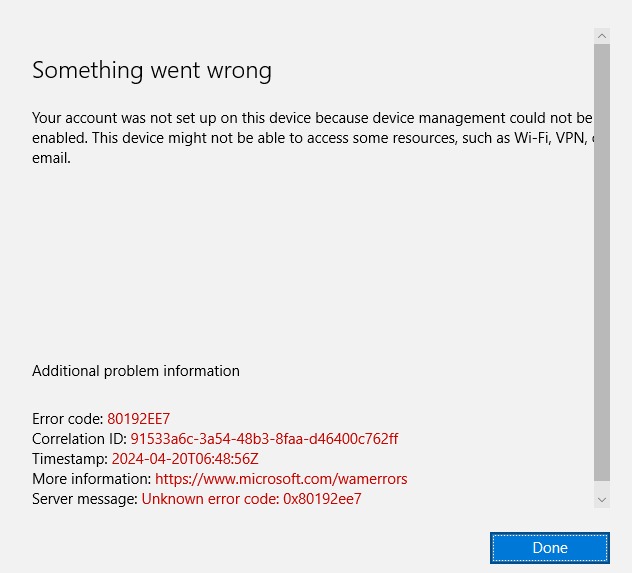The height and width of the screenshot is (573, 632).
Task: Click the red Correlation ID value
Action: point(264,439)
